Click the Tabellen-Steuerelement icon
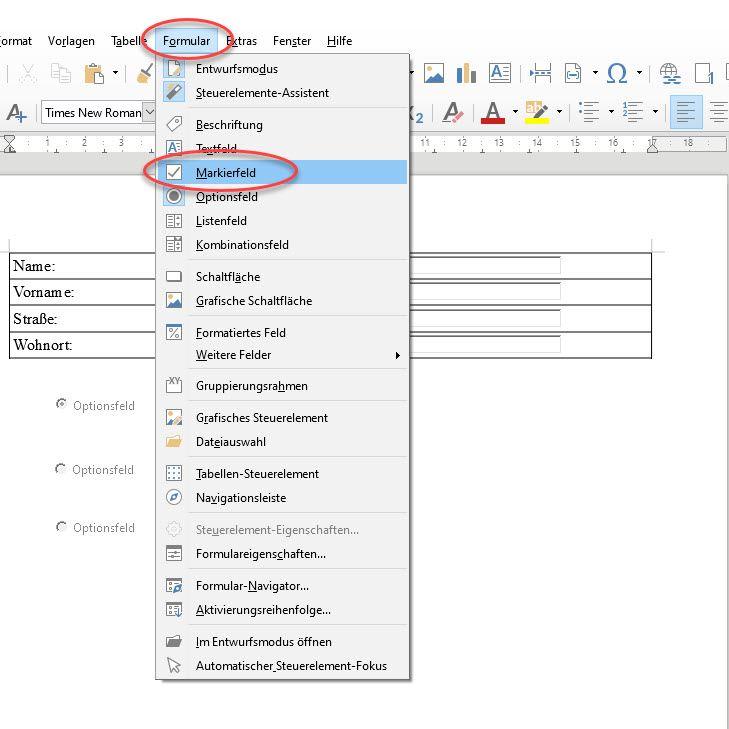This screenshot has height=729, width=729. (174, 474)
